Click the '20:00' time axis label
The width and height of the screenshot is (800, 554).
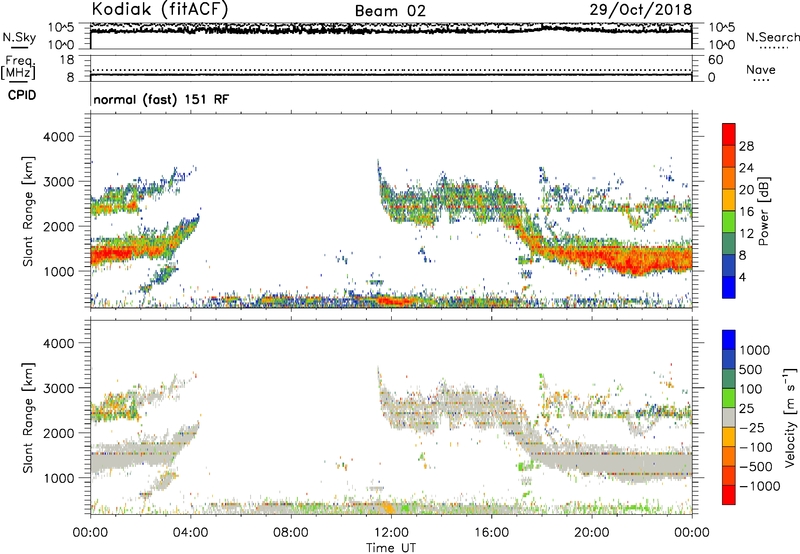[x=591, y=533]
